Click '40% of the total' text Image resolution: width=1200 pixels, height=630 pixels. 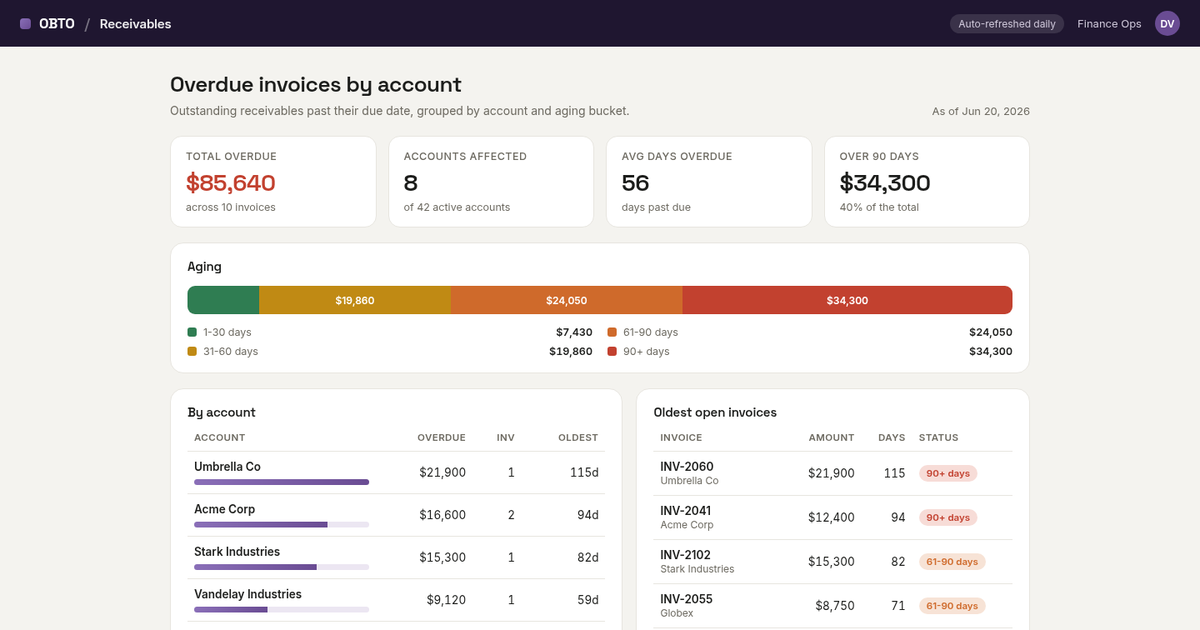coord(879,207)
